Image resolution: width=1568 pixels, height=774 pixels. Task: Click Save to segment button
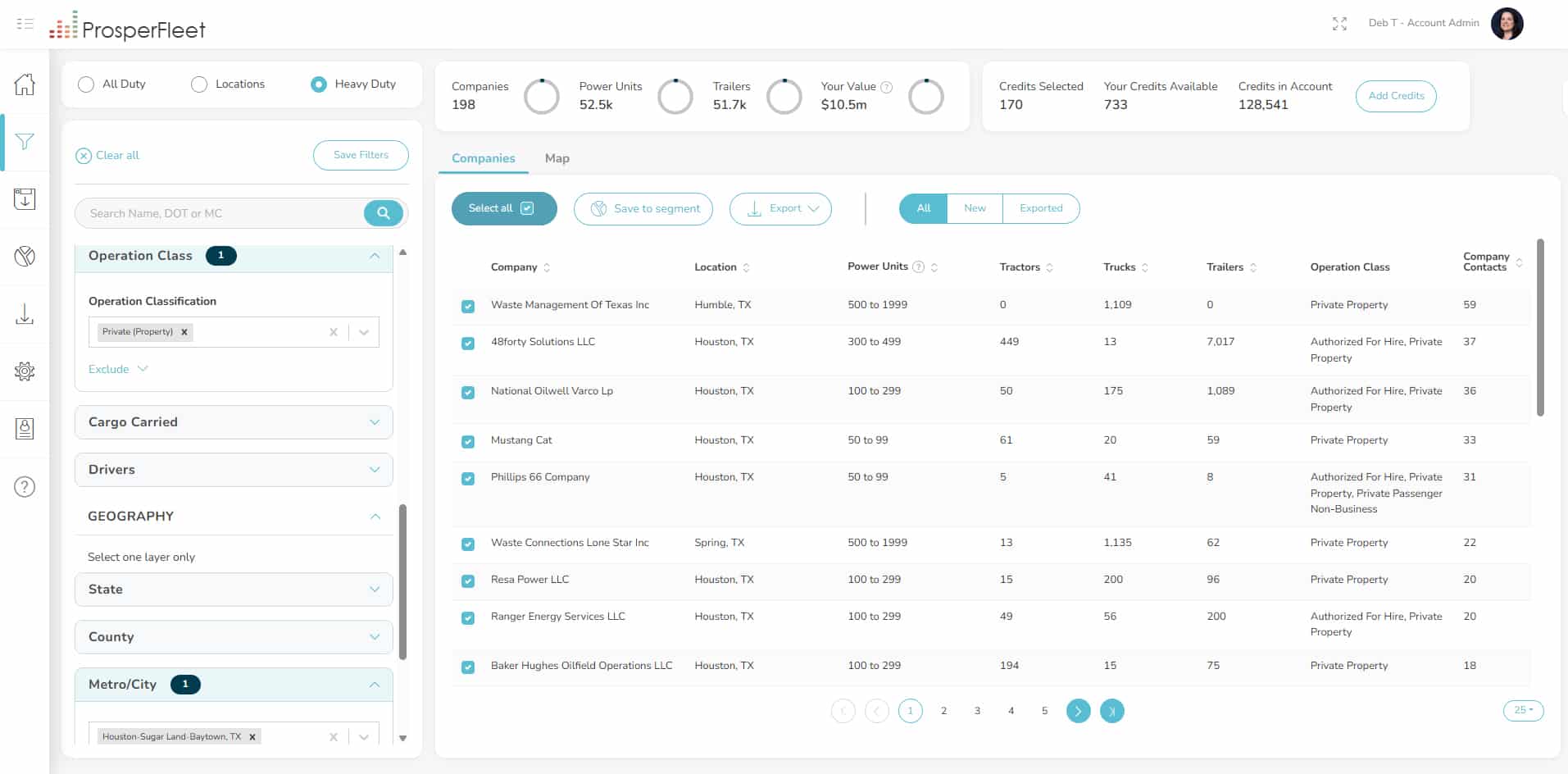(643, 209)
